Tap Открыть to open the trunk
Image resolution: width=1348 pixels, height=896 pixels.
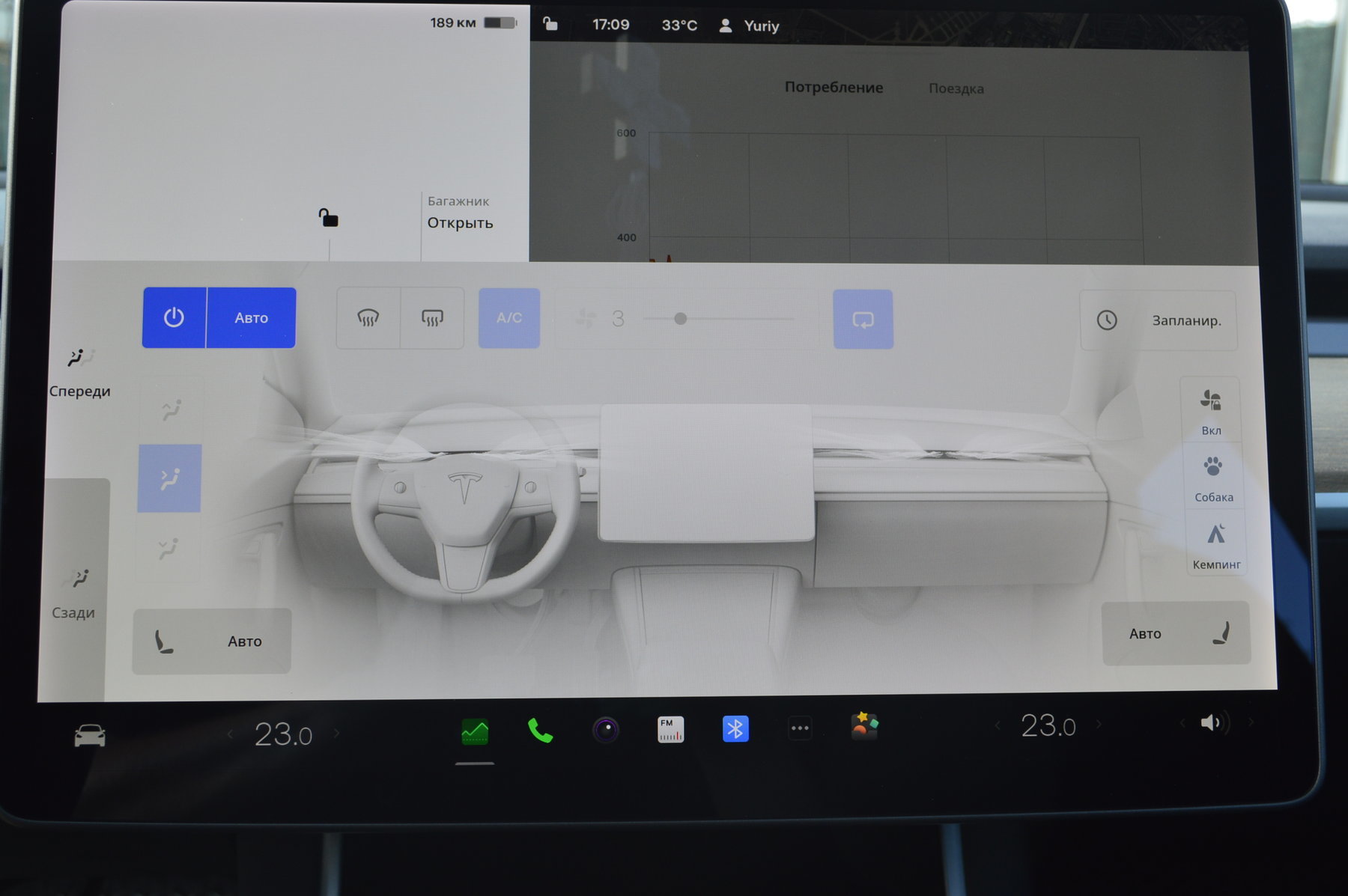pyautogui.click(x=460, y=222)
